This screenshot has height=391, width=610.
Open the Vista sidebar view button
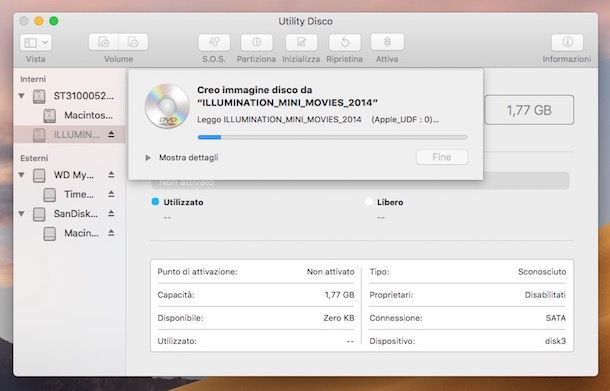35,42
